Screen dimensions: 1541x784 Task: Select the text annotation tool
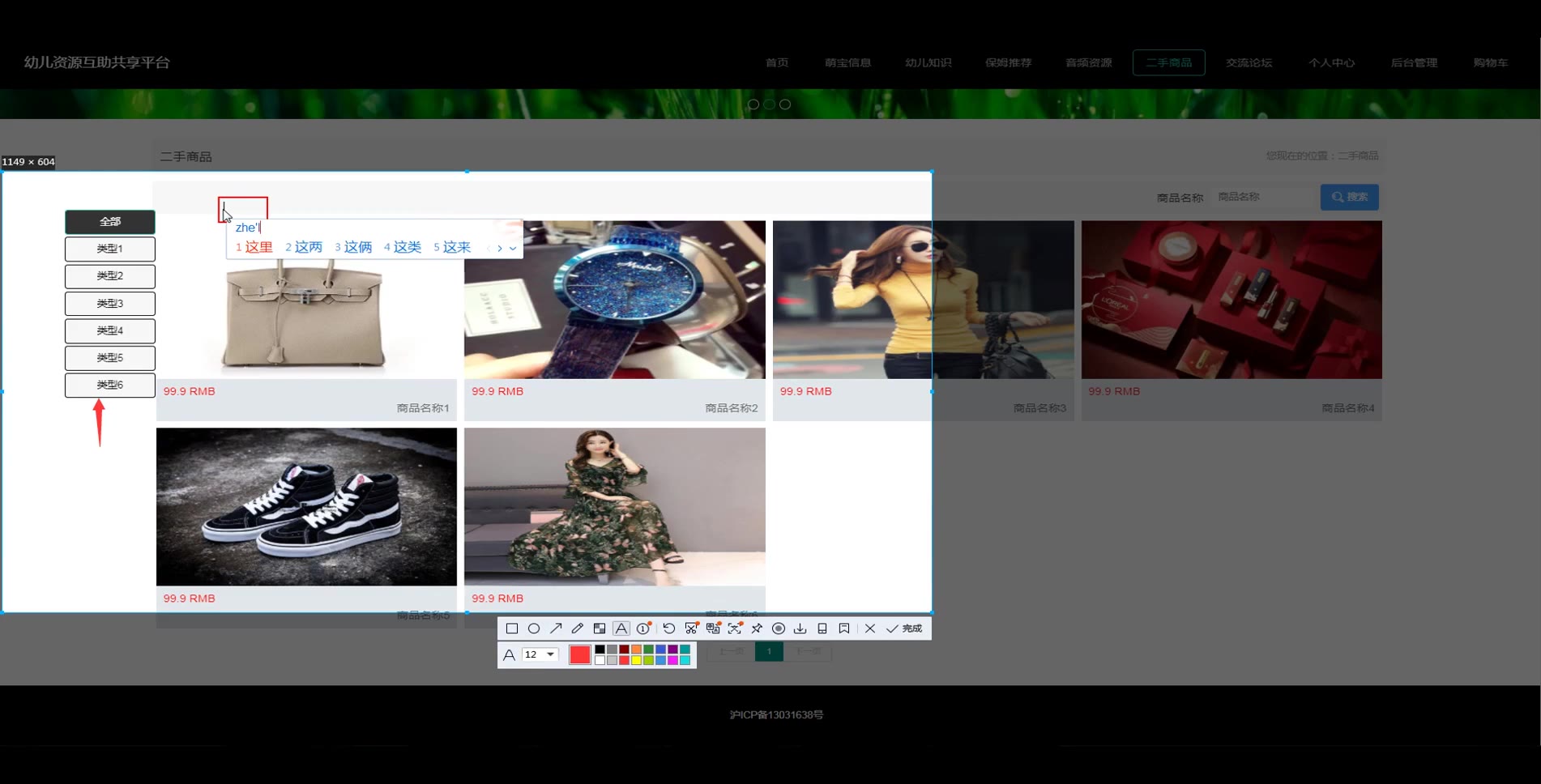[x=621, y=628]
